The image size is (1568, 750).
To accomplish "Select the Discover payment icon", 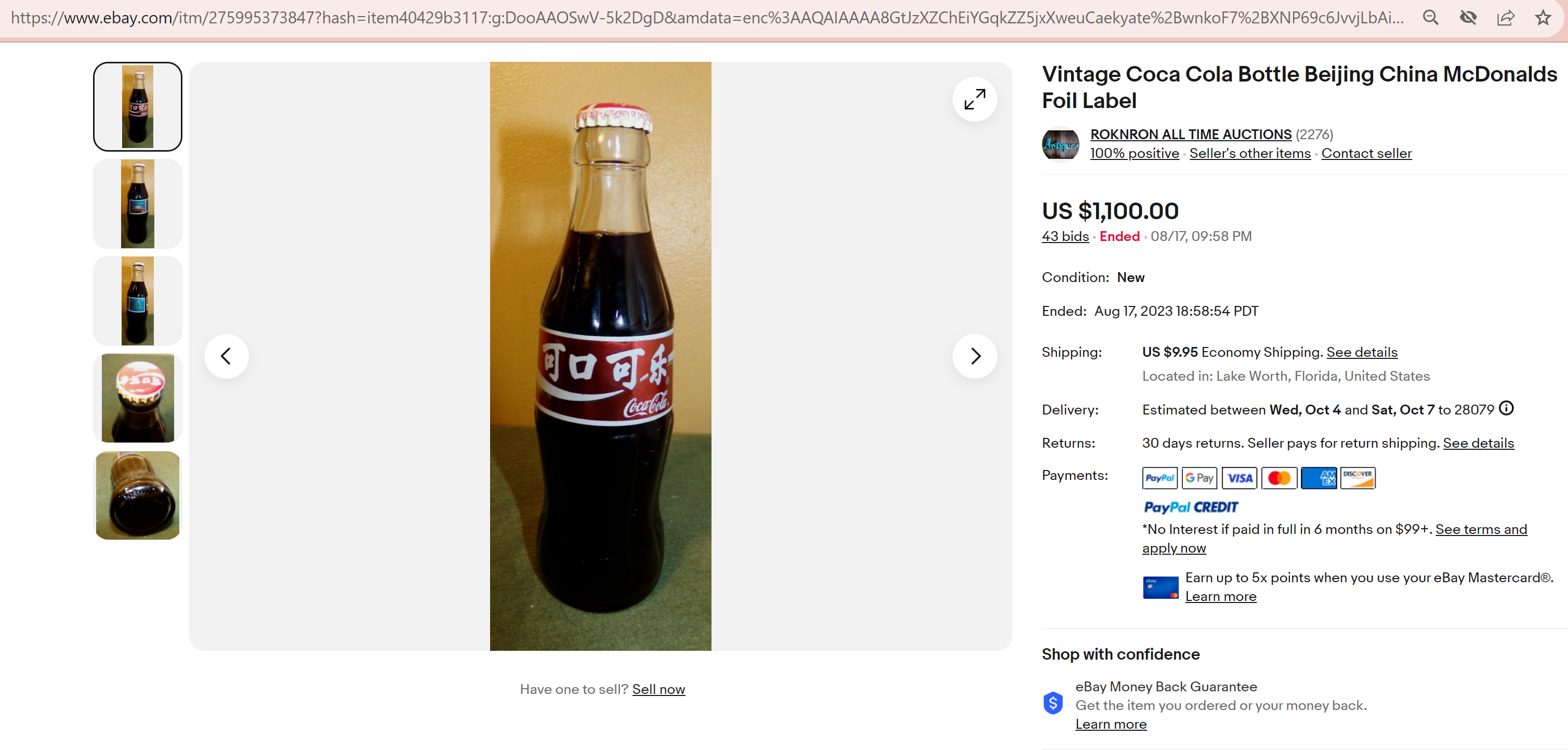I will (1357, 478).
